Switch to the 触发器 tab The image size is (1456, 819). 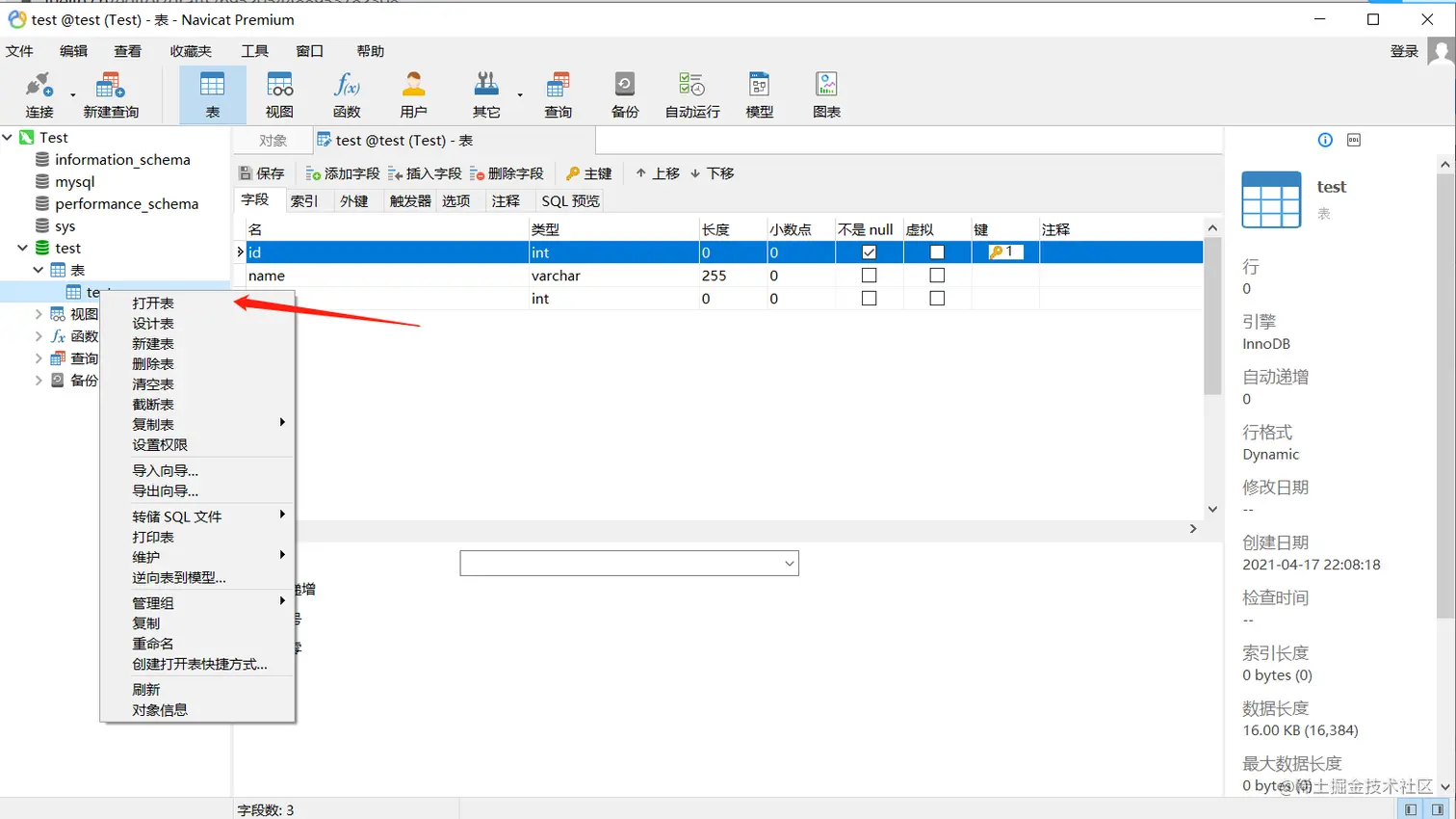[410, 200]
